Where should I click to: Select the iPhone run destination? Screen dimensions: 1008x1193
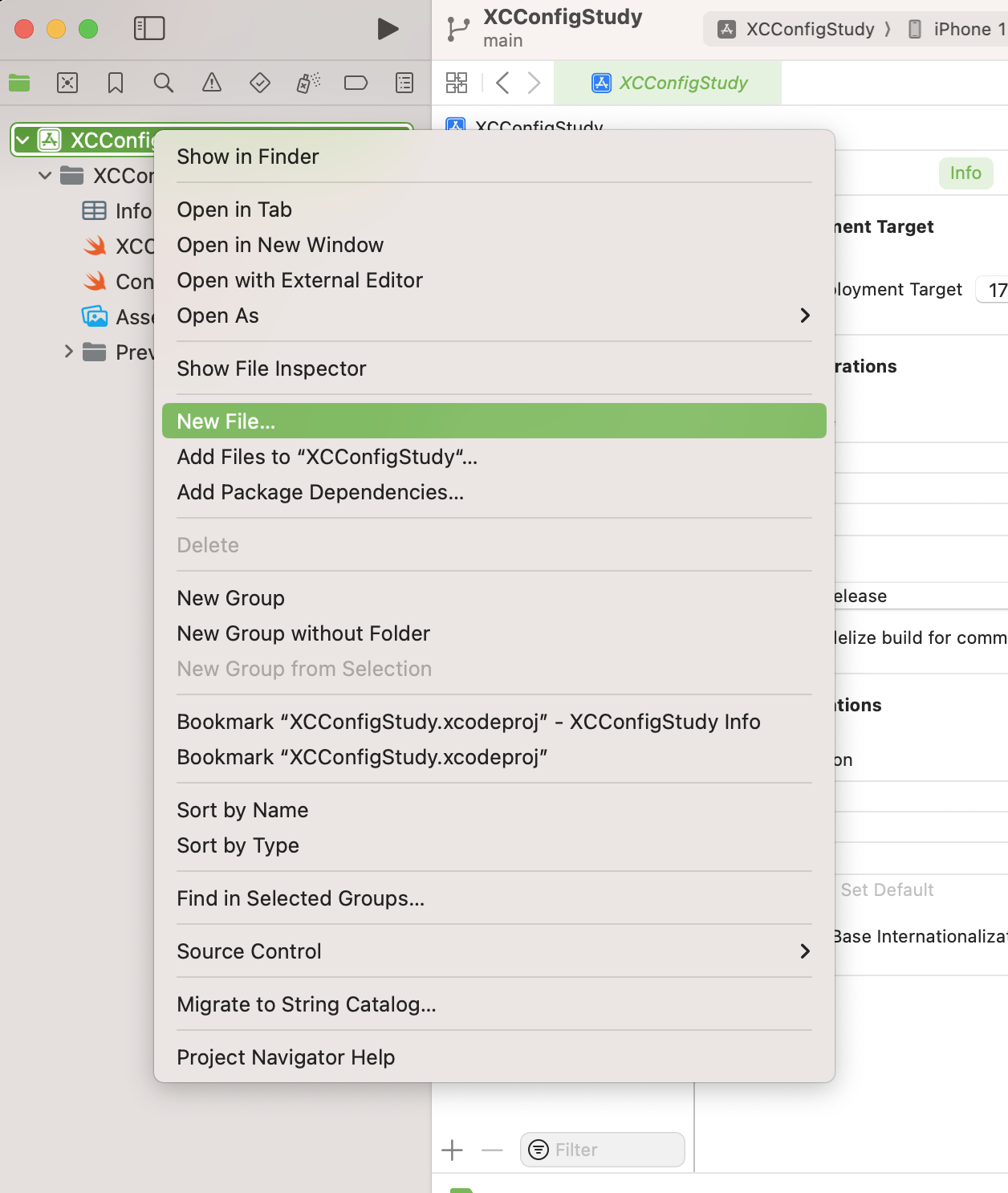[959, 30]
